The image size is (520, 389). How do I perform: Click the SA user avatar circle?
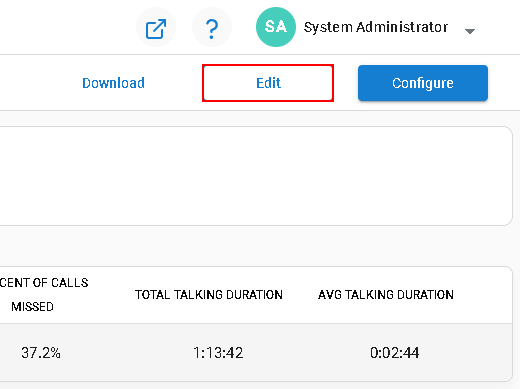[276, 27]
